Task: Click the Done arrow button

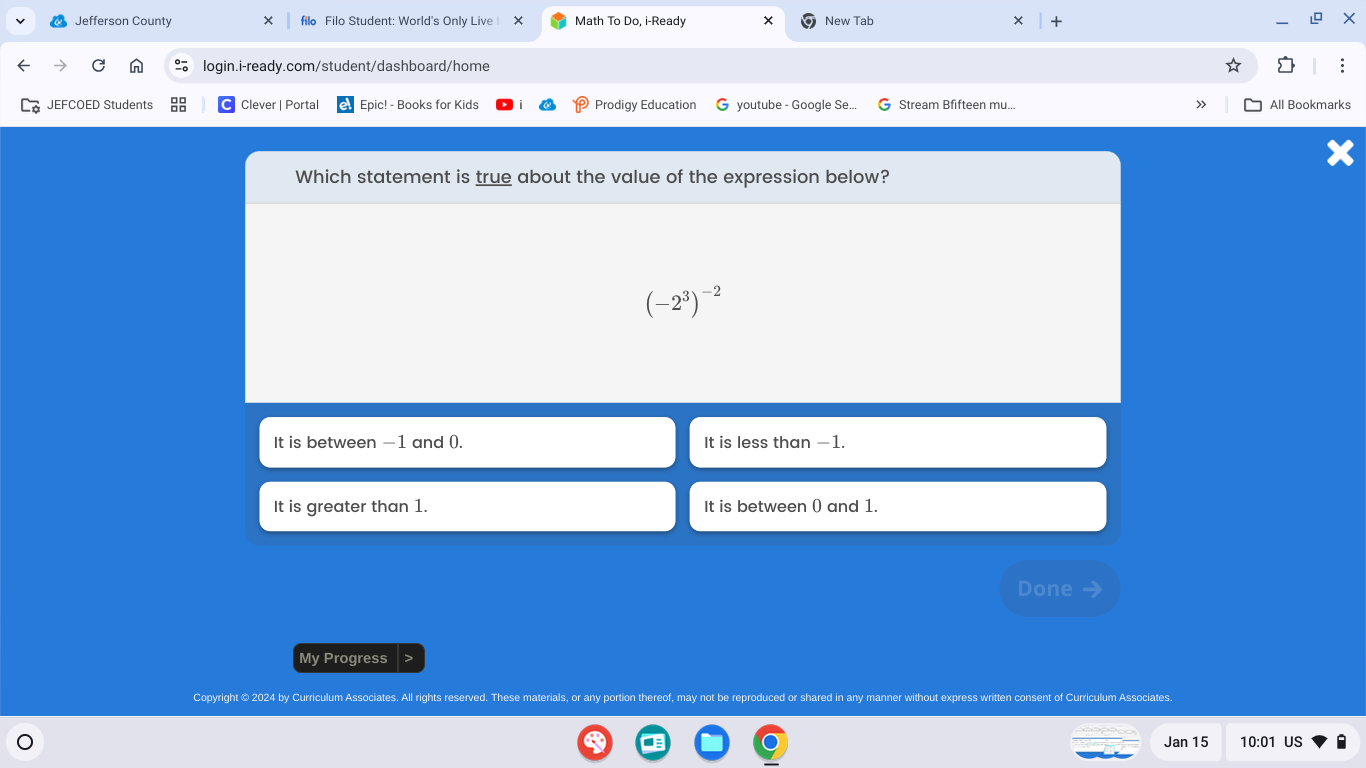Action: pyautogui.click(x=1059, y=588)
